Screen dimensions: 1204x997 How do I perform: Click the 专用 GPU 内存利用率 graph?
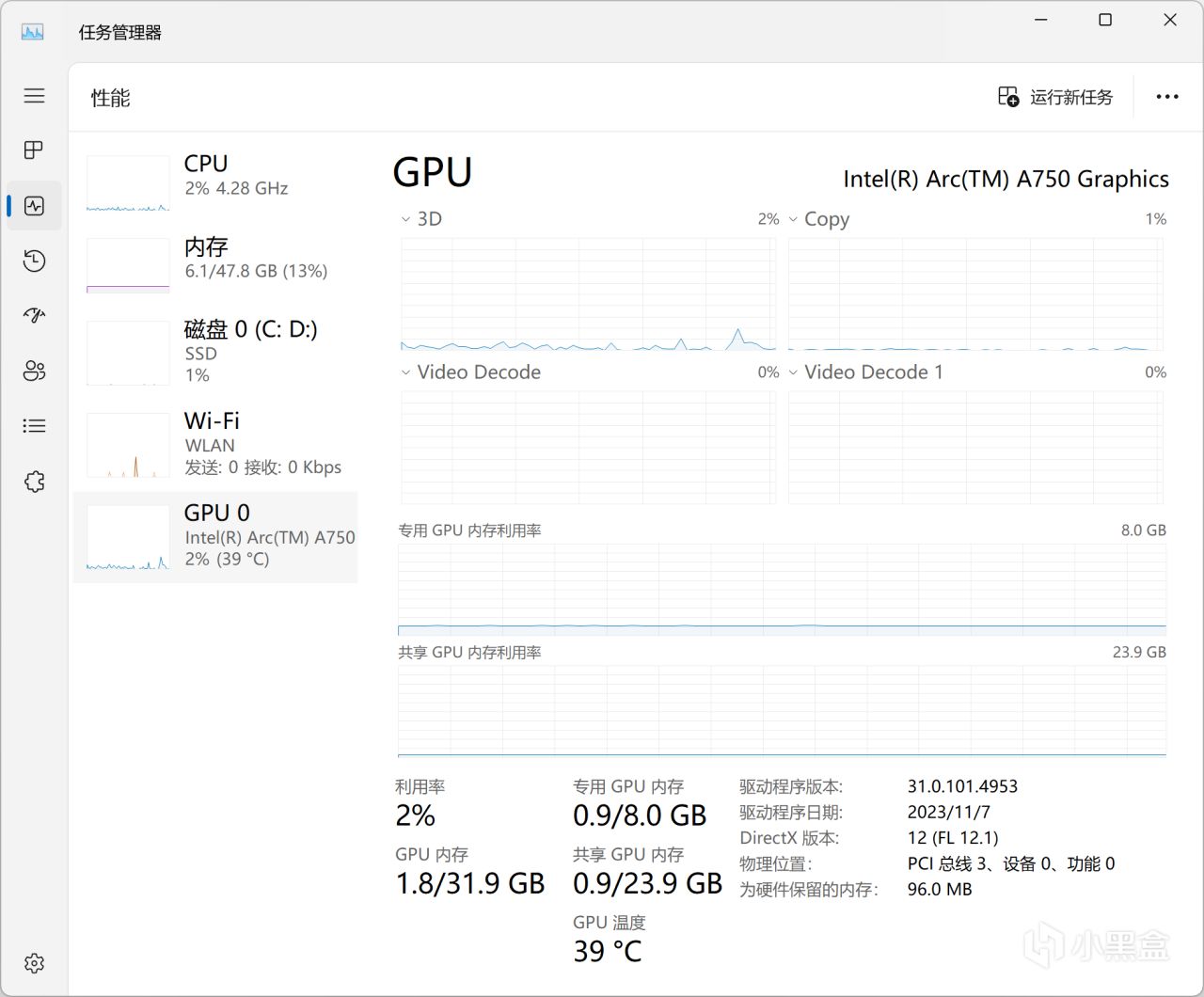pyautogui.click(x=782, y=590)
